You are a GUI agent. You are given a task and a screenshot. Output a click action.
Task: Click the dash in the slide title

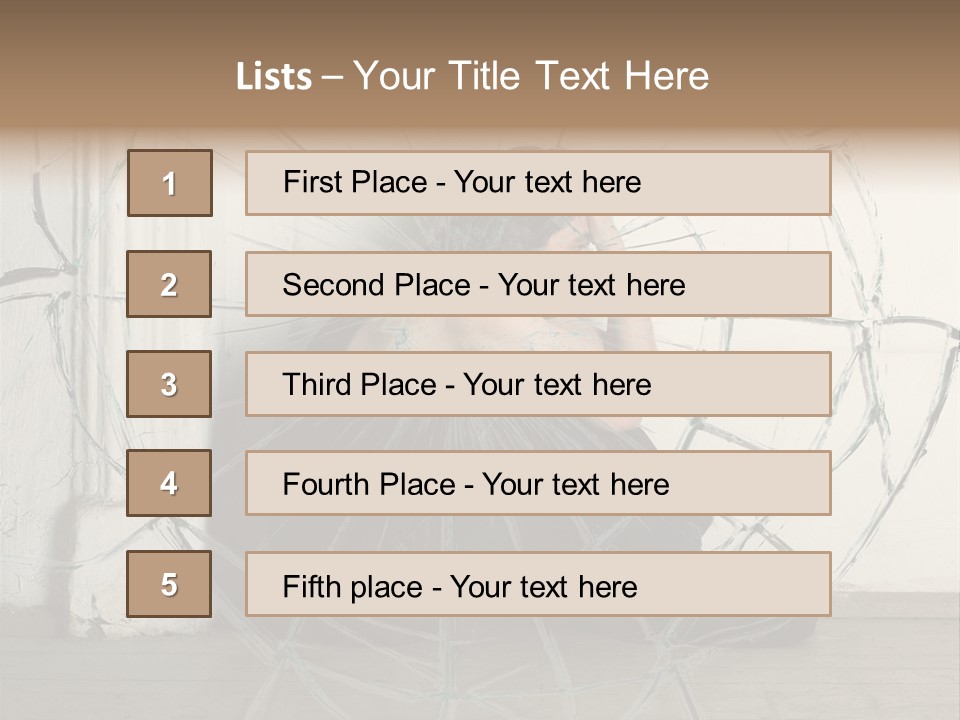pyautogui.click(x=332, y=77)
